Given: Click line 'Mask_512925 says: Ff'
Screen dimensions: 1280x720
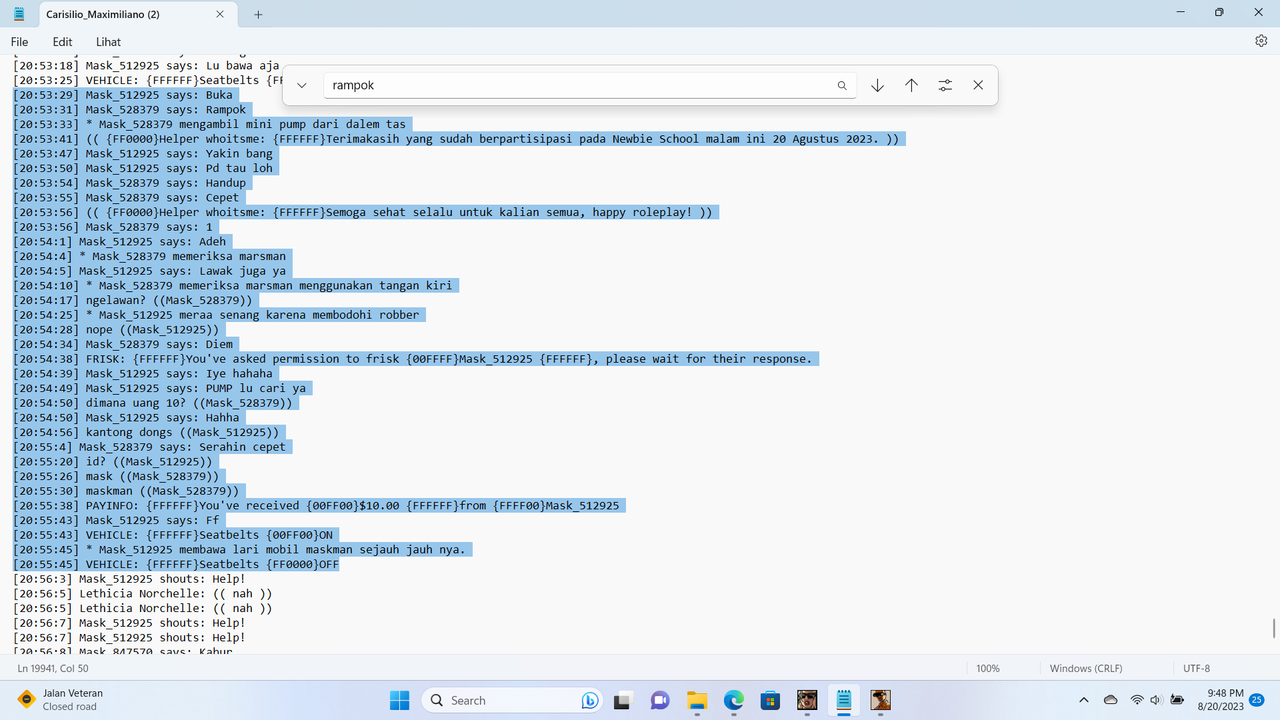Looking at the screenshot, I should point(117,521).
